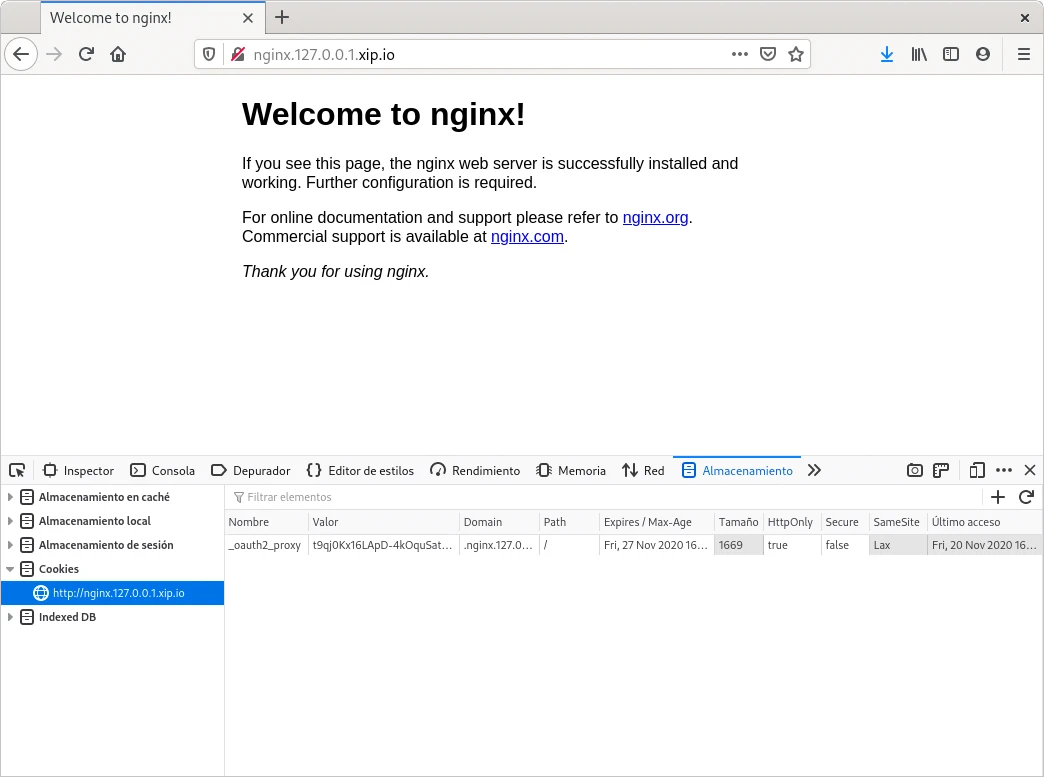Toggle the sidebar view icon

[x=951, y=55]
